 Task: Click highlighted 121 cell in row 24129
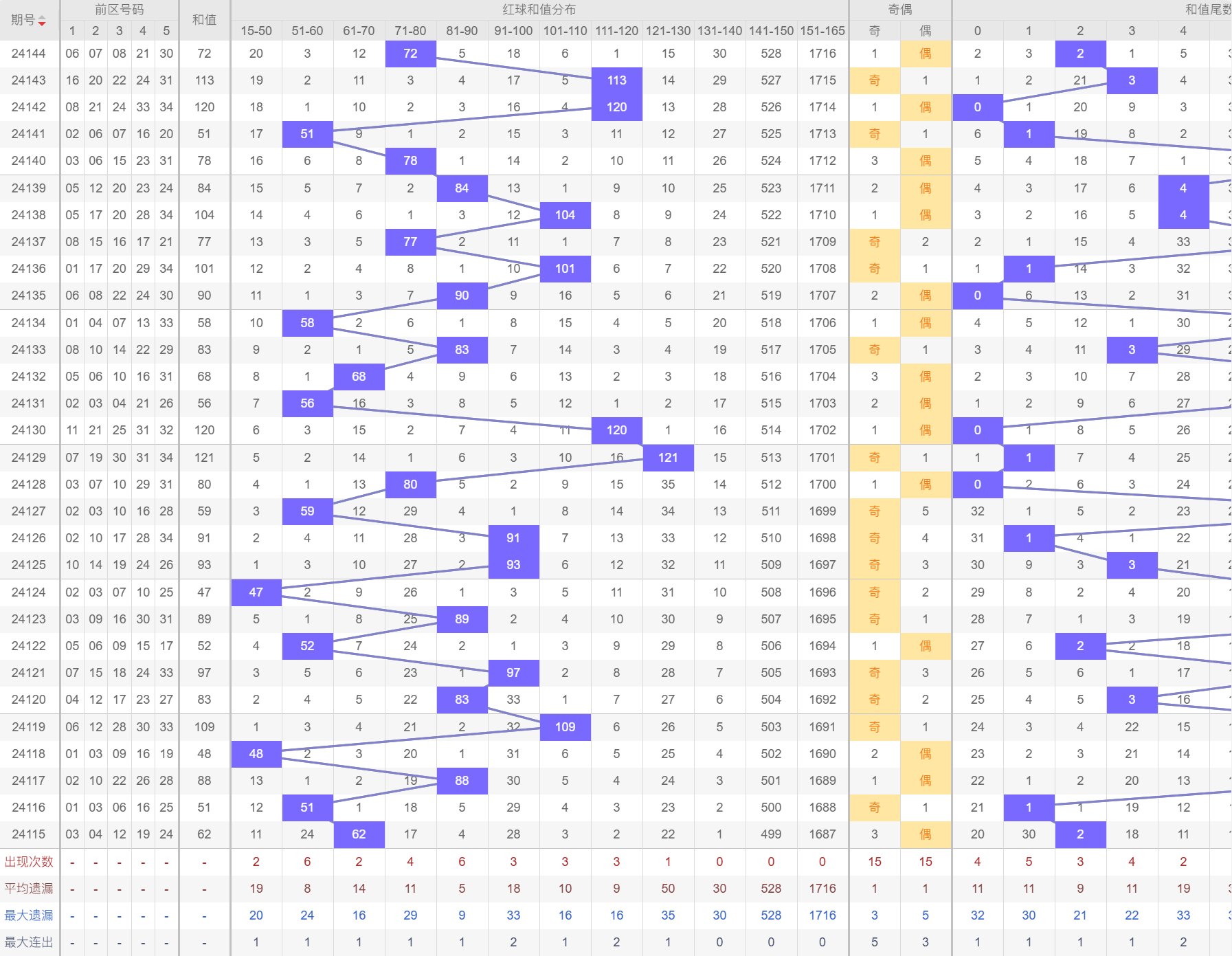tap(668, 458)
